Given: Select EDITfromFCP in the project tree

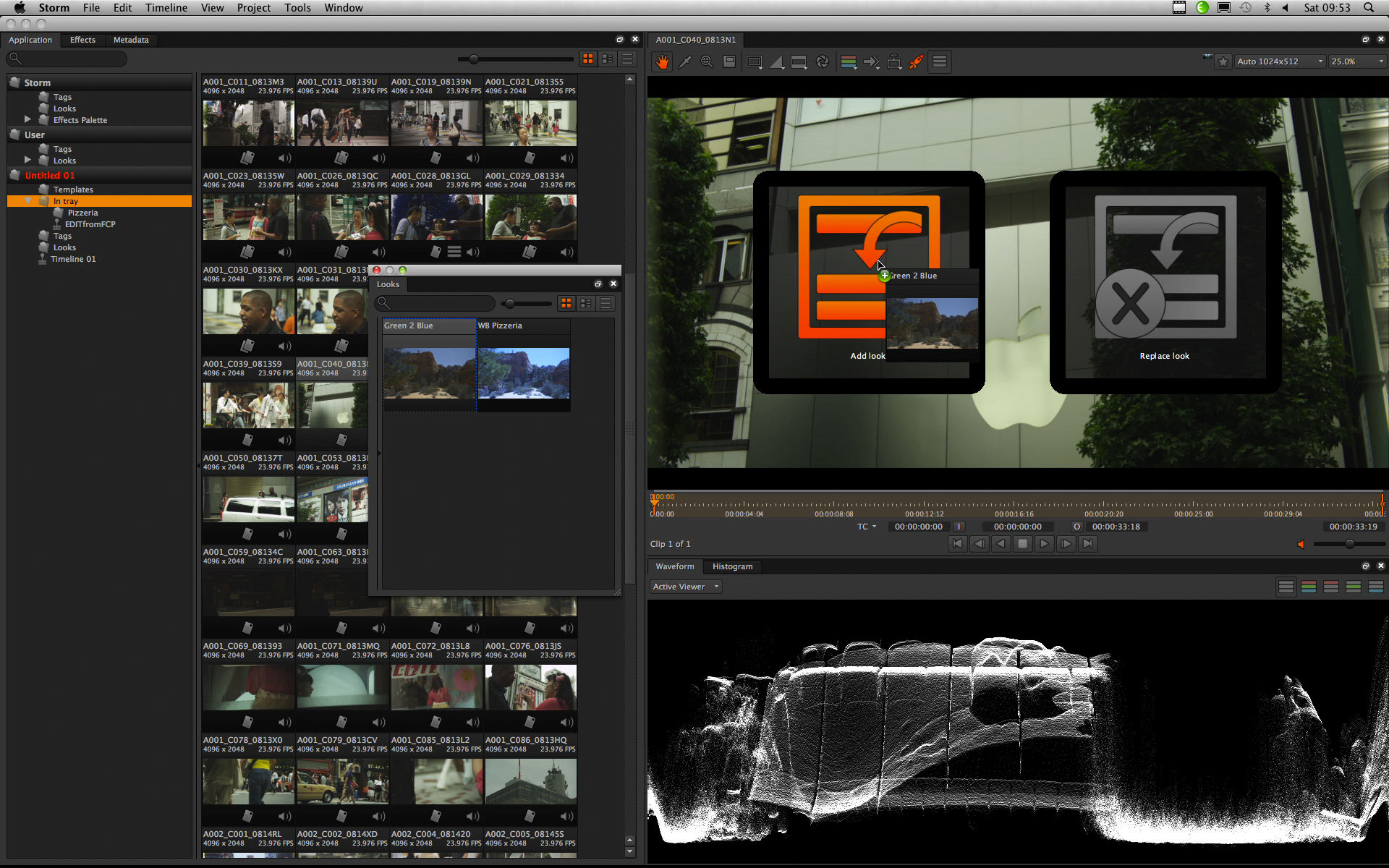Looking at the screenshot, I should click(90, 224).
